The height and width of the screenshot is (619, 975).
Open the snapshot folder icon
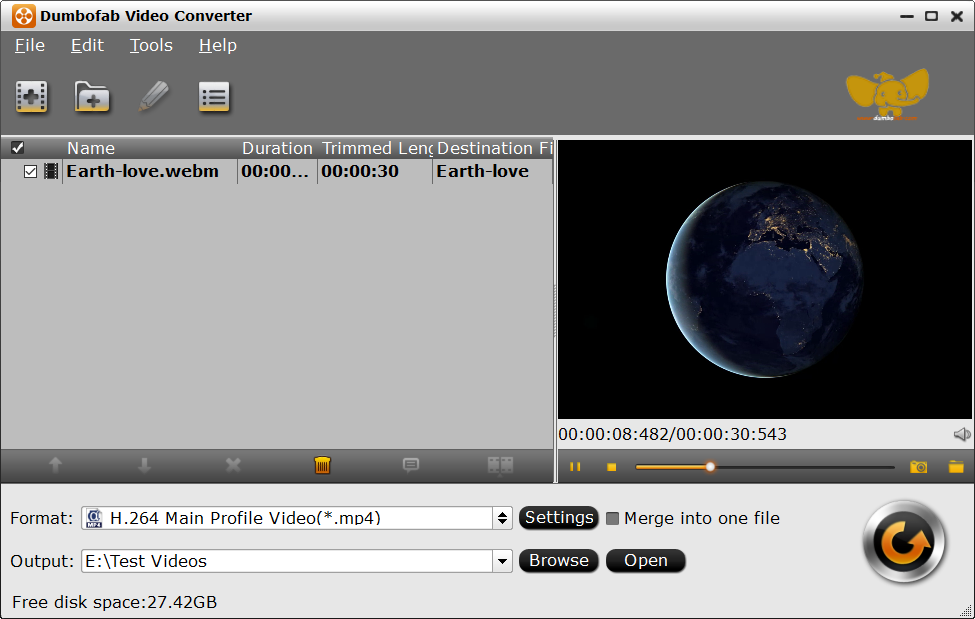pos(956,467)
